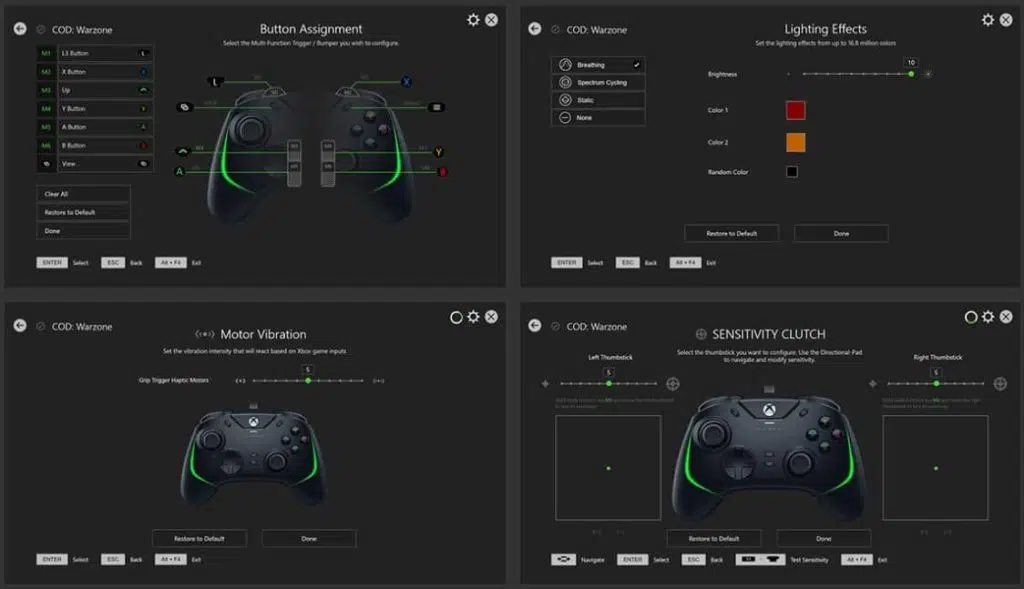
Task: Click Restore to Default in Lighting Effects
Action: coord(731,233)
